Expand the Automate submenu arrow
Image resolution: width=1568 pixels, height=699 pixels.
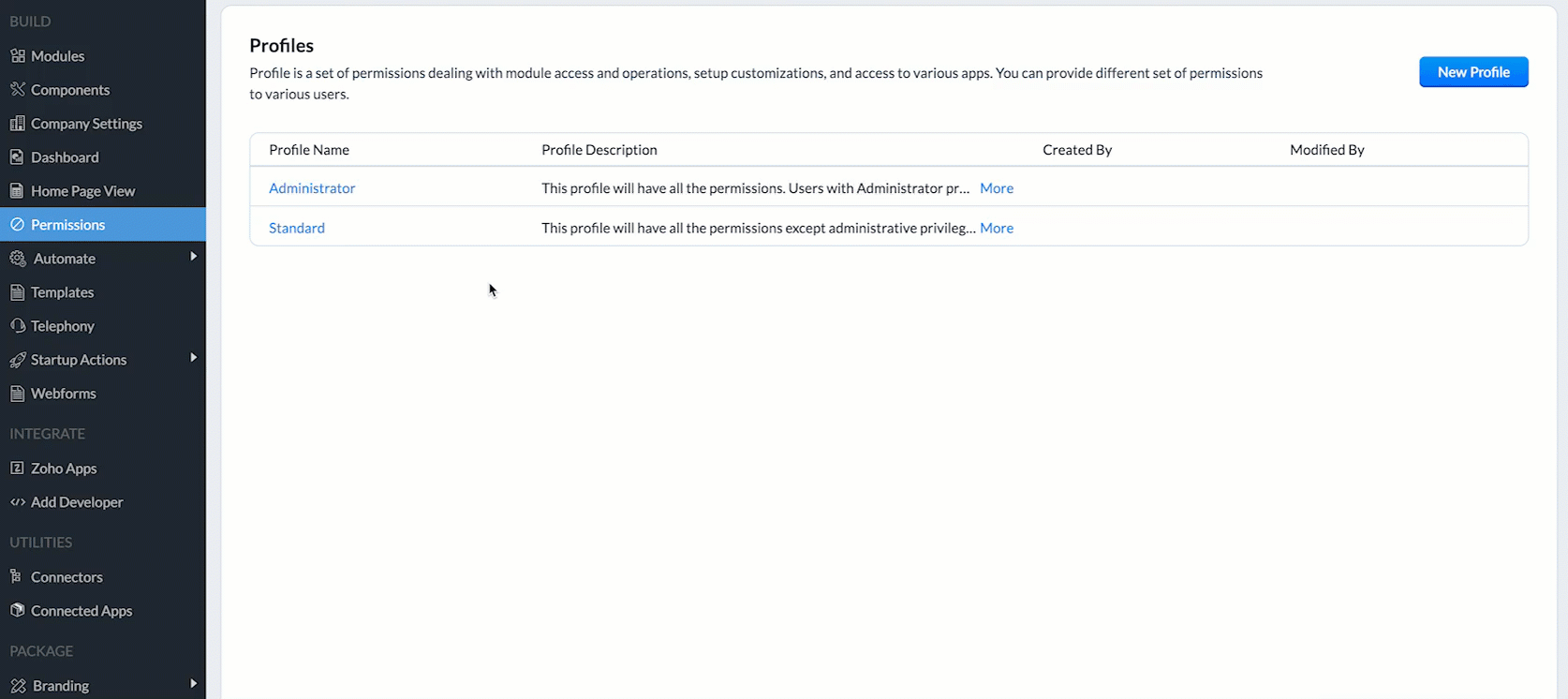tap(193, 257)
